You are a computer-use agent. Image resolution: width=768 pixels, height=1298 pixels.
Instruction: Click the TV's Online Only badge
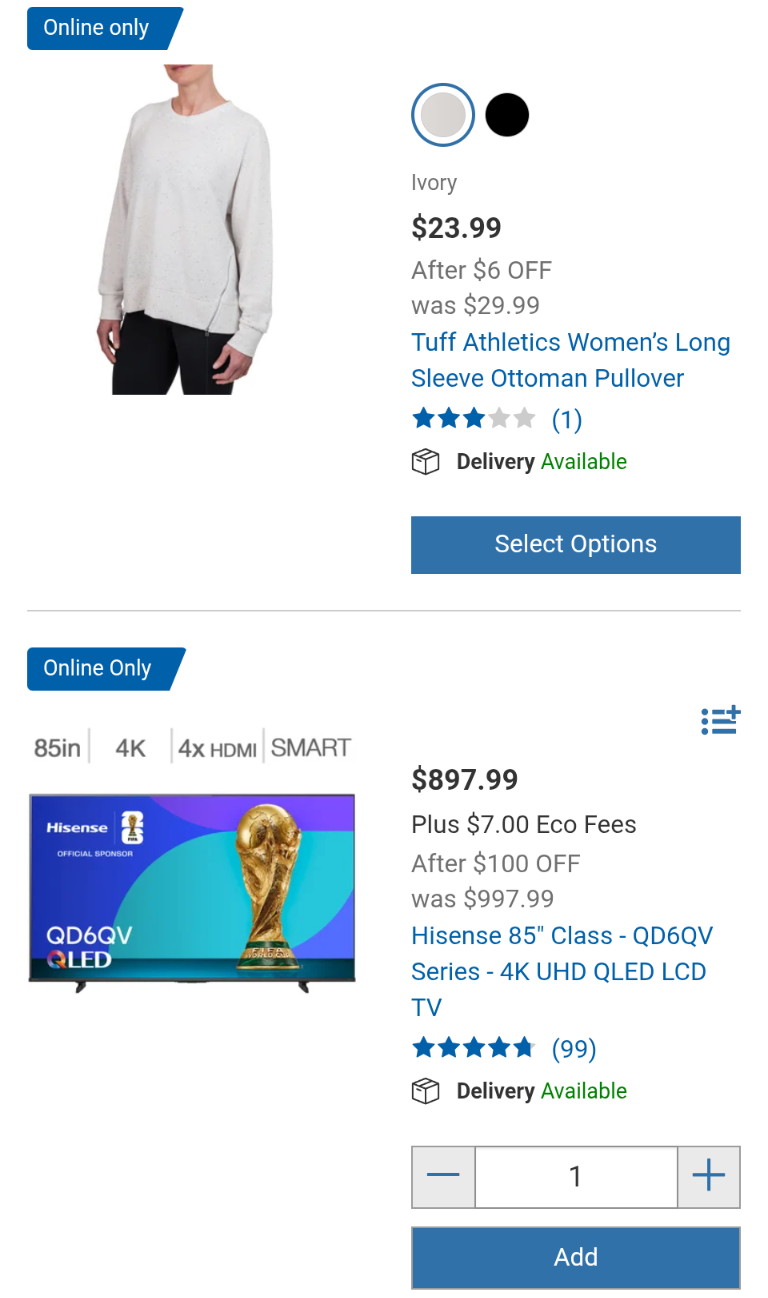105,668
